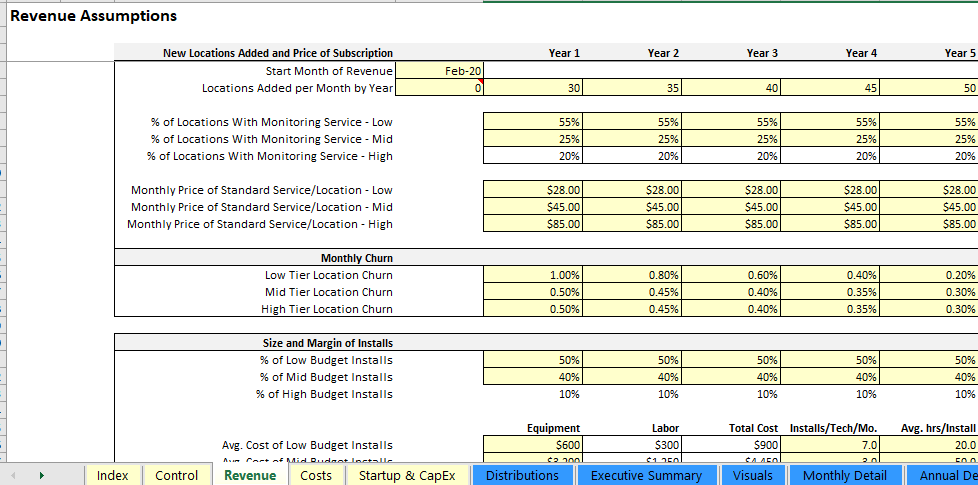Select Year 1 Low price $28.00 cell
This screenshot has height=485, width=978.
(533, 190)
